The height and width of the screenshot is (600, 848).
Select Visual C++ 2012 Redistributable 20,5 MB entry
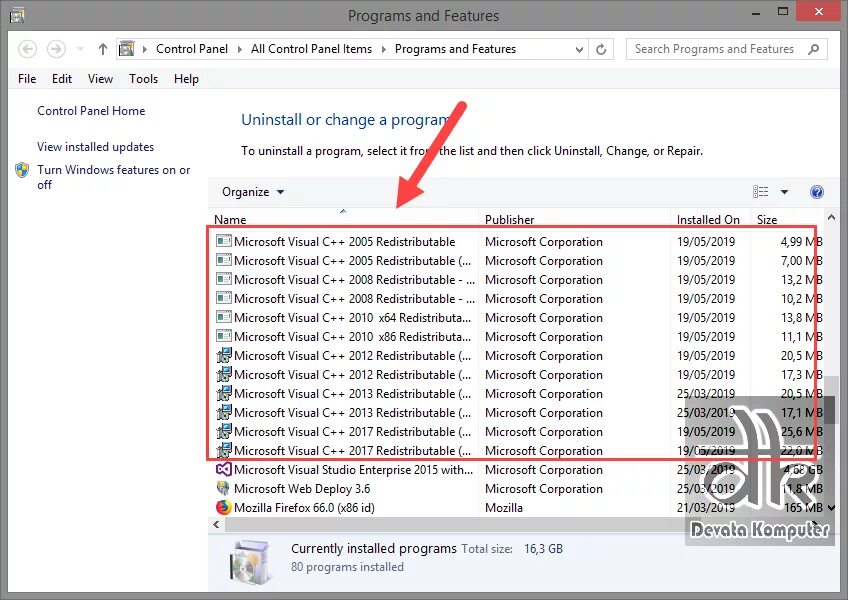pos(518,355)
